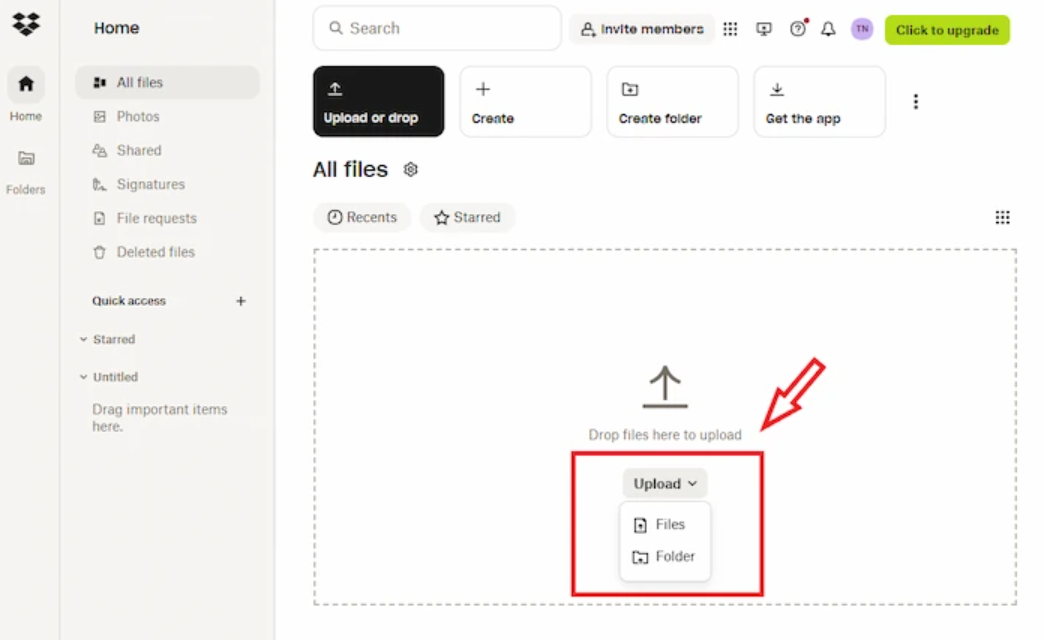Viewport: 1044px width, 640px height.
Task: Choose Files from the Upload menu
Action: pos(665,525)
